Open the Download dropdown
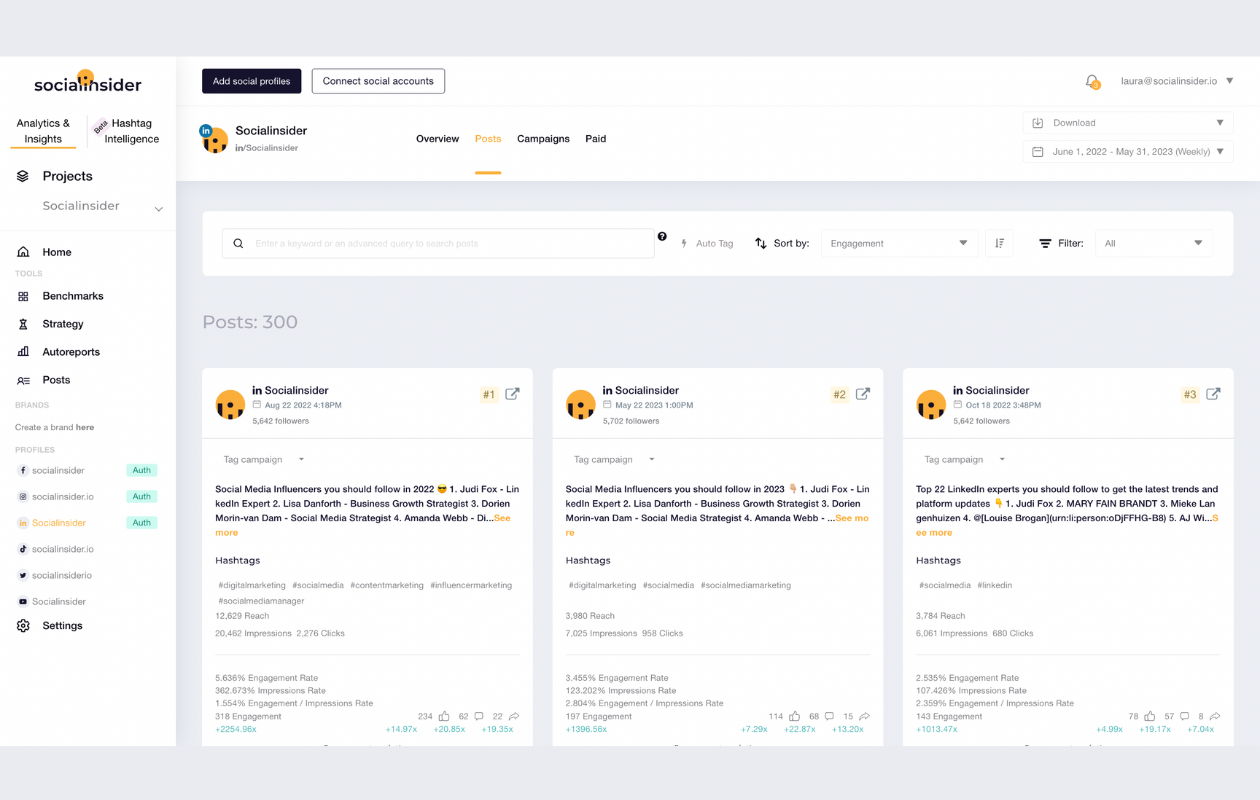1260x800 pixels. (1128, 123)
